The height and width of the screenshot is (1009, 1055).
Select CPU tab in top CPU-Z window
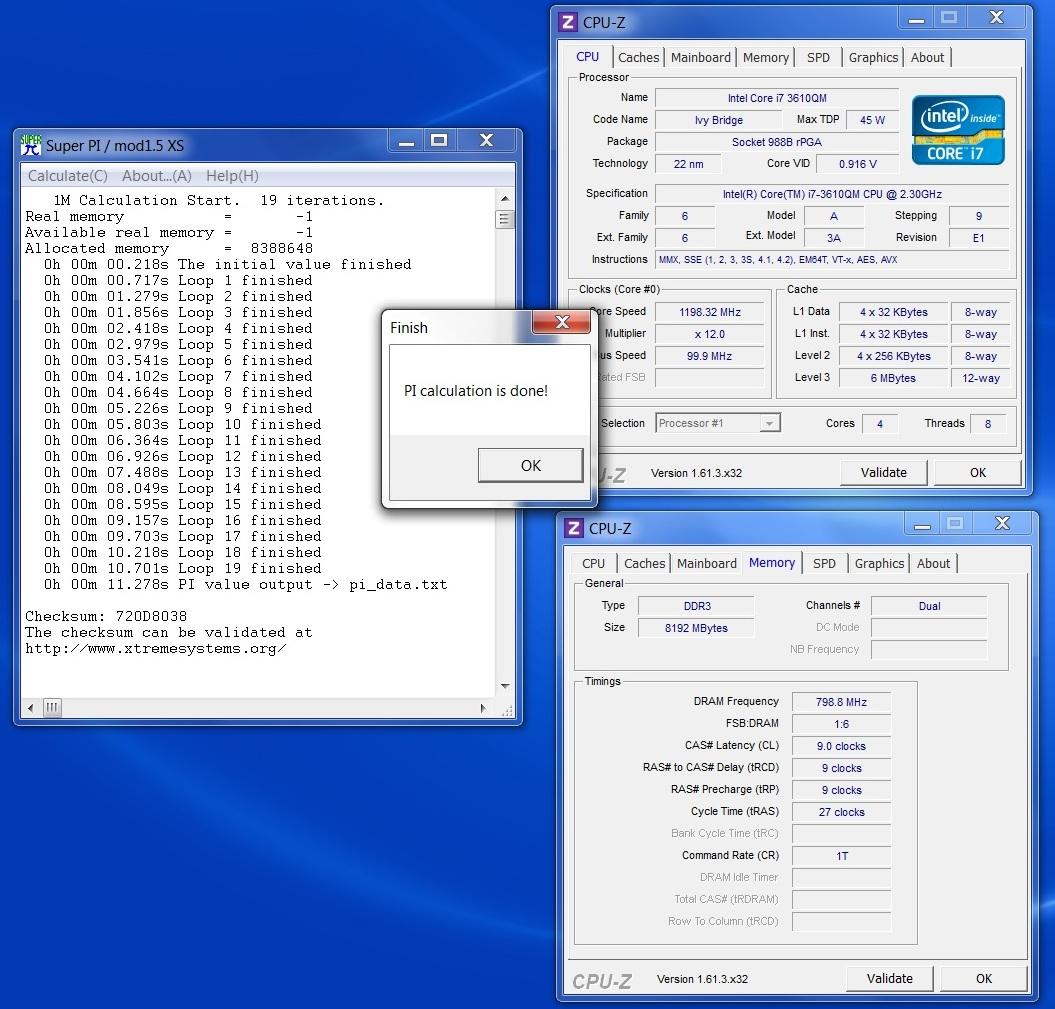click(587, 57)
